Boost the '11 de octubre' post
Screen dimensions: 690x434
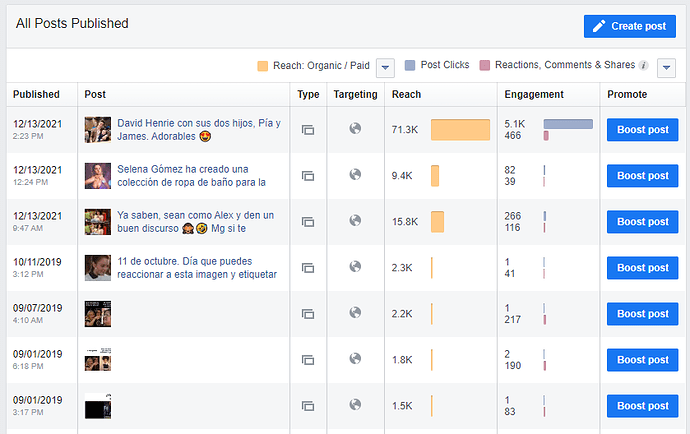pyautogui.click(x=642, y=268)
